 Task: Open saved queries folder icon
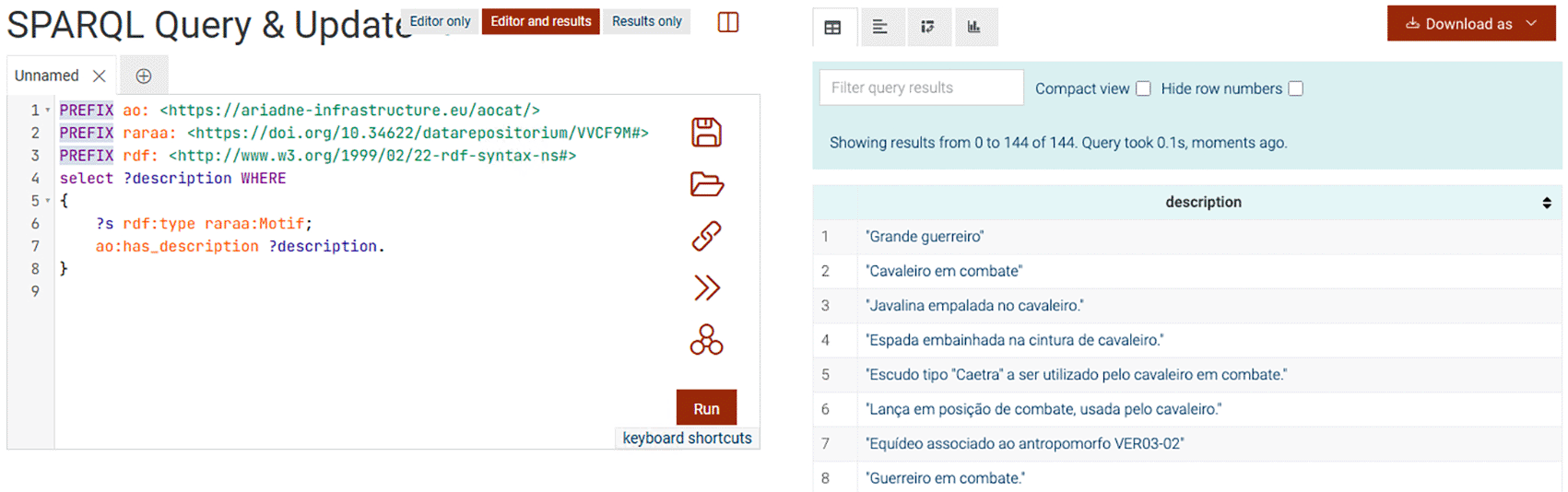pyautogui.click(x=706, y=184)
